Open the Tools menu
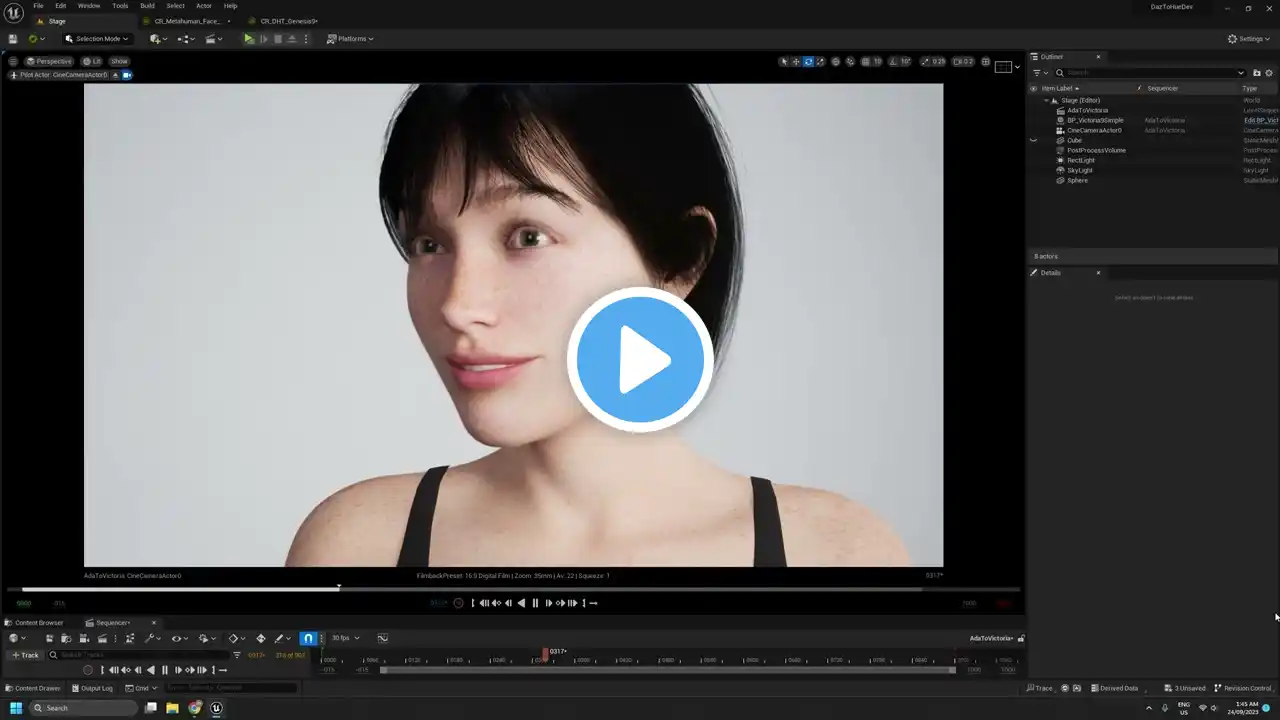This screenshot has height=720, width=1280. pos(120,6)
